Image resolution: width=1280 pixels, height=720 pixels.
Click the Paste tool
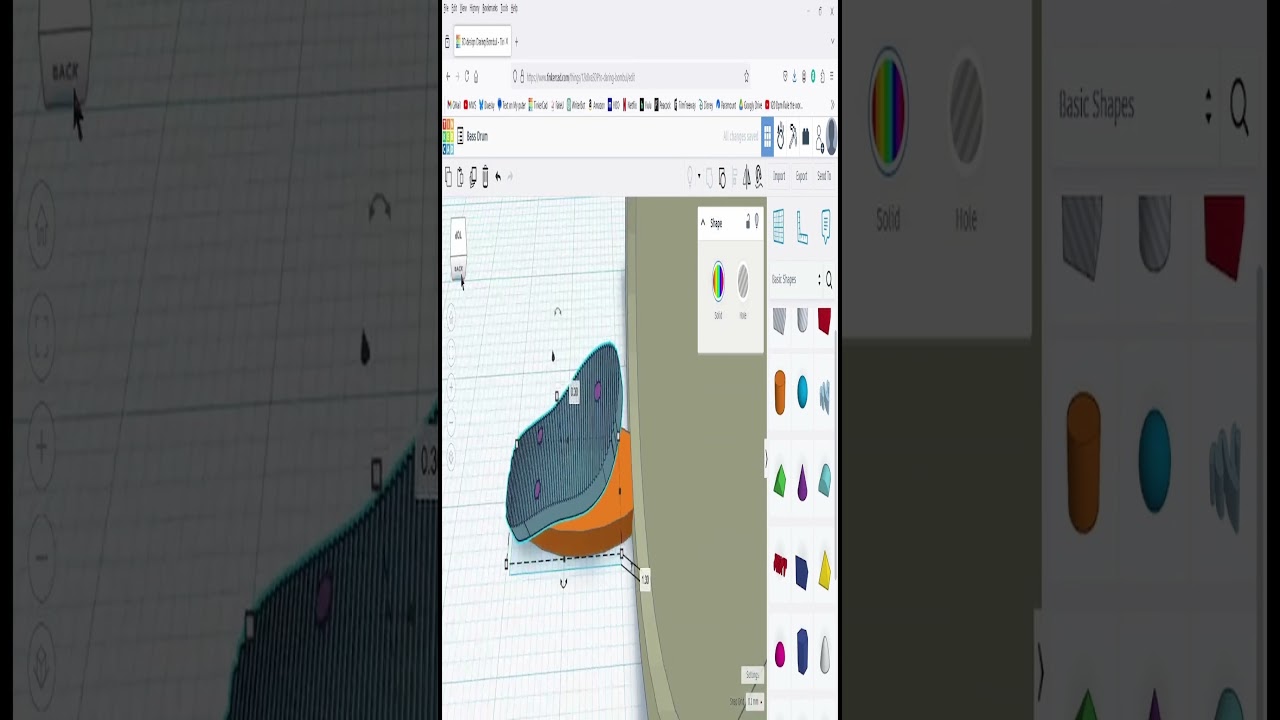pyautogui.click(x=460, y=176)
